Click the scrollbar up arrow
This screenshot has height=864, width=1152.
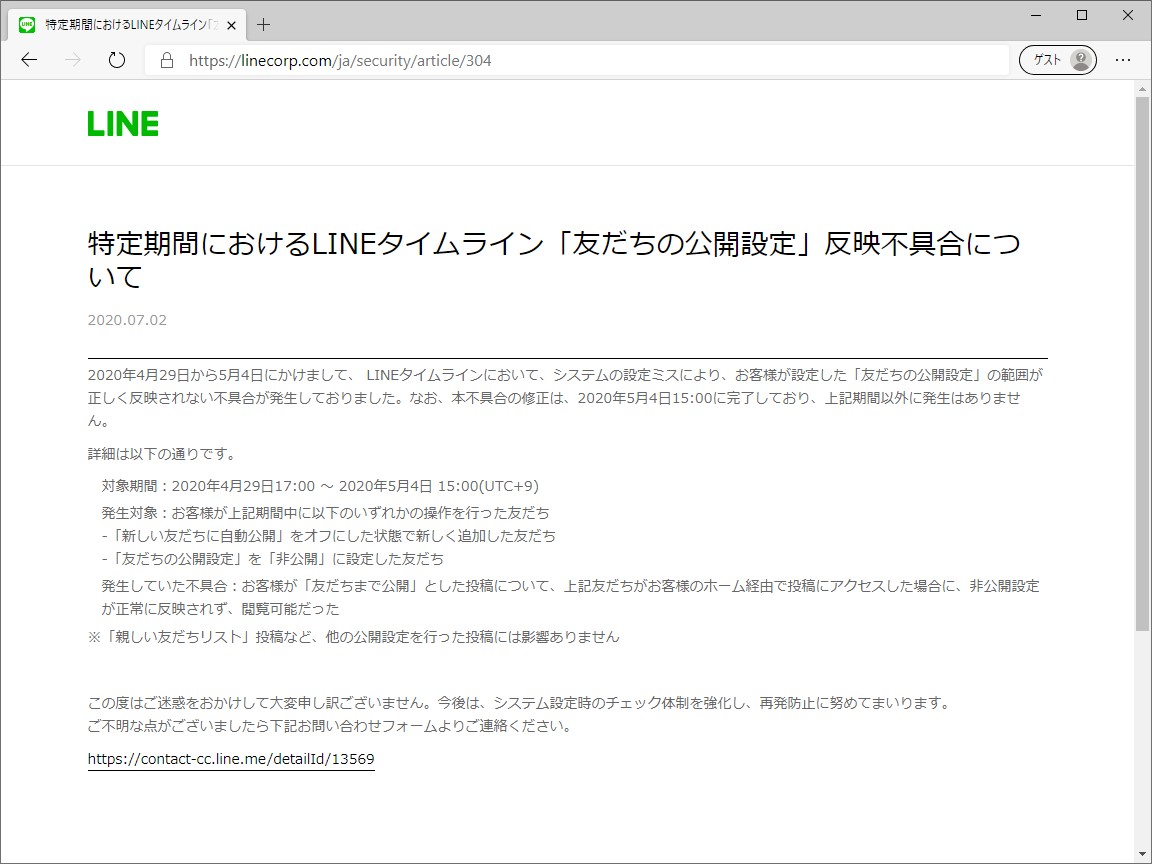(1141, 88)
